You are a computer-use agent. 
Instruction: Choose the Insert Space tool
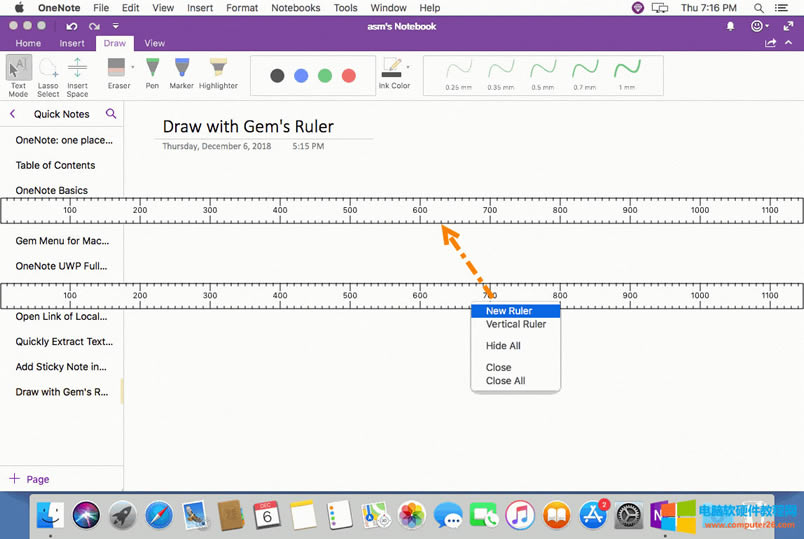[77, 73]
